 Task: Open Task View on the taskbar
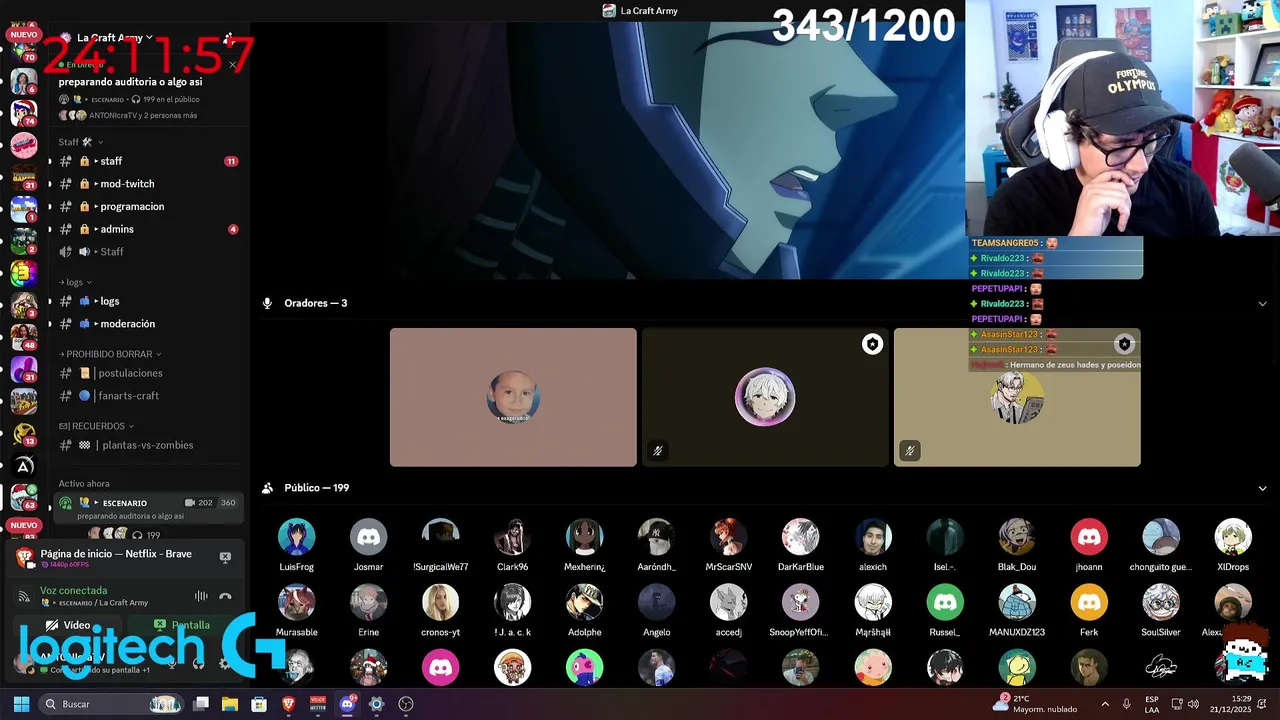201,704
